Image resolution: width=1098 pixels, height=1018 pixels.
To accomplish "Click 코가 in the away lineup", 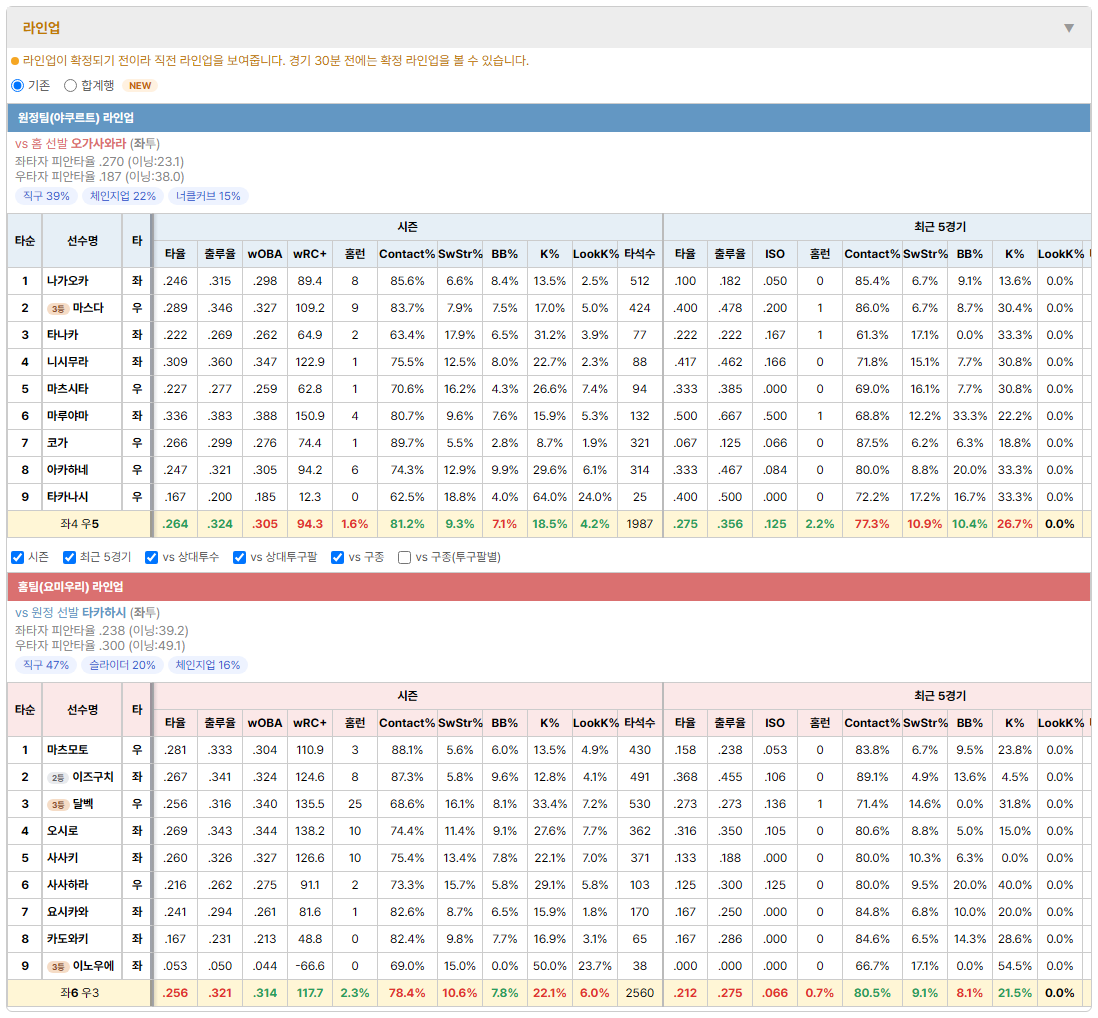I will point(57,443).
